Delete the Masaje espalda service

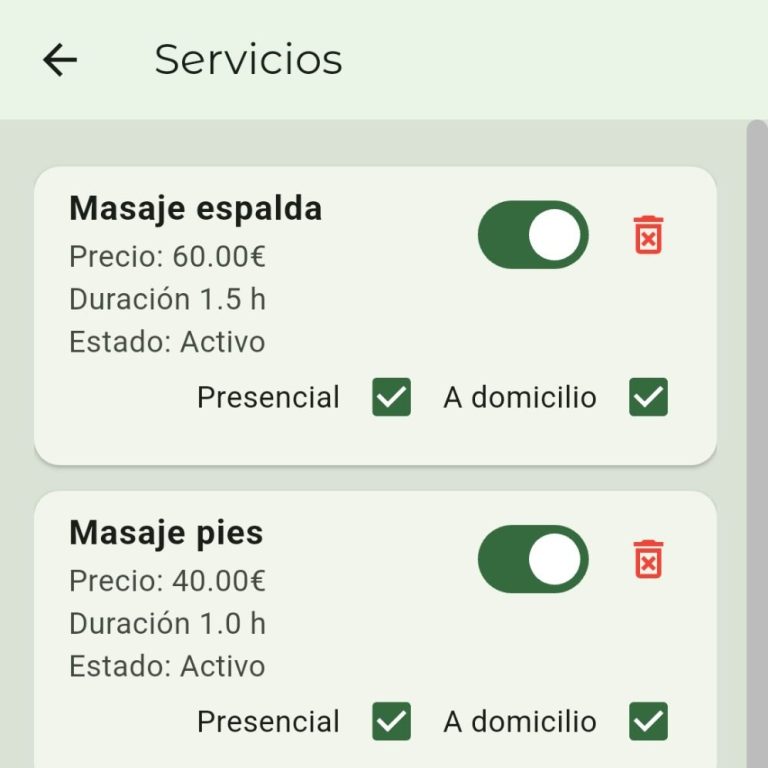[x=648, y=235]
